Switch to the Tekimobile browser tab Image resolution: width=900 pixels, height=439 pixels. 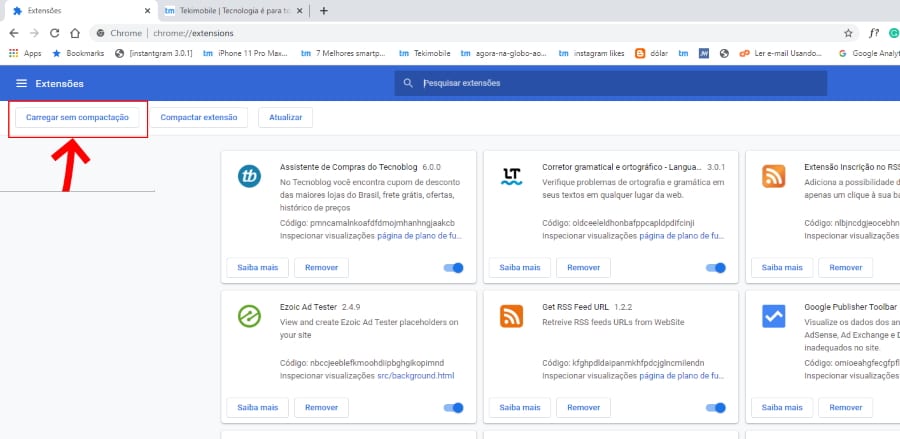pyautogui.click(x=233, y=11)
